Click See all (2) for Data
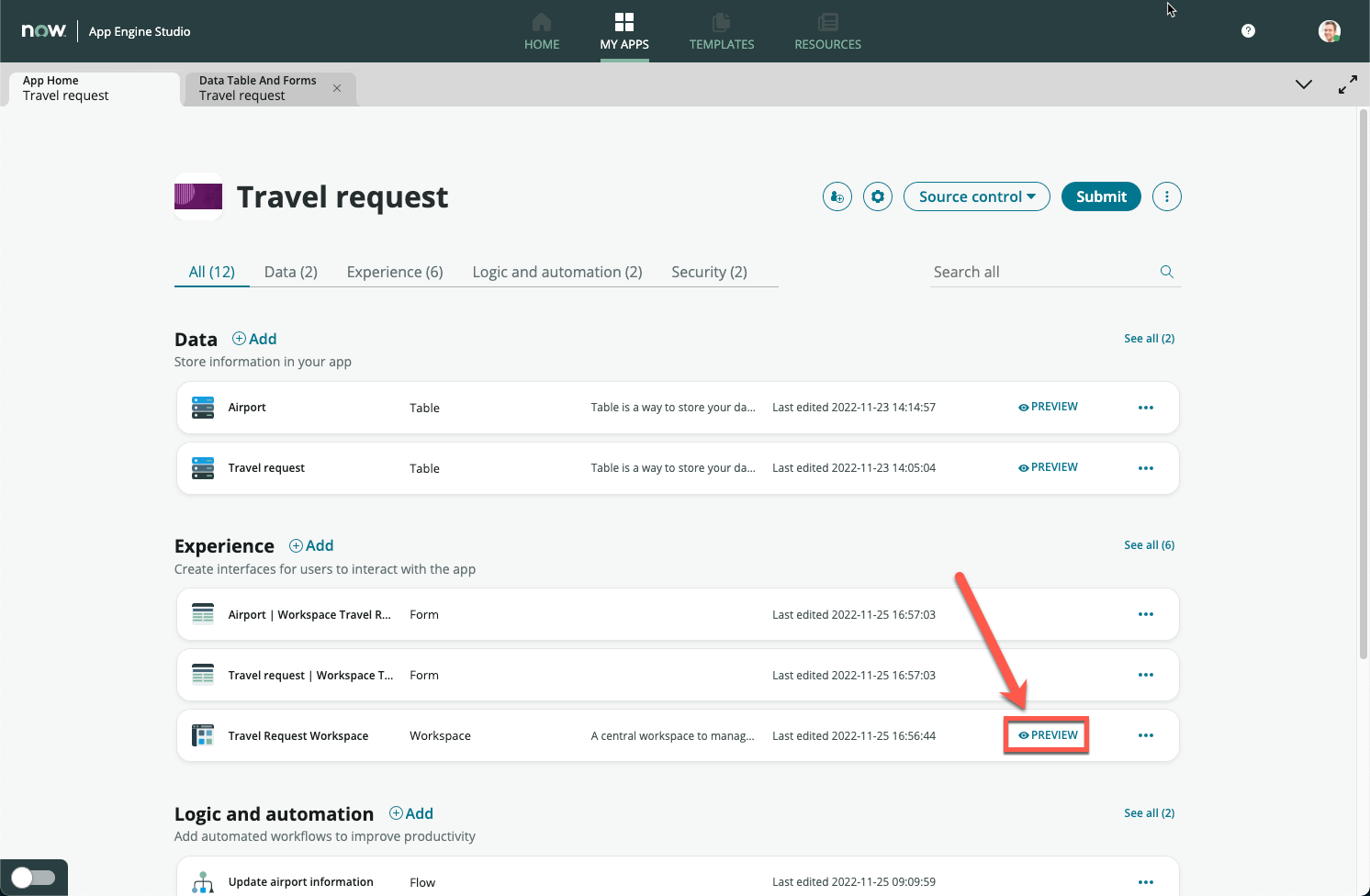1370x896 pixels. point(1150,339)
